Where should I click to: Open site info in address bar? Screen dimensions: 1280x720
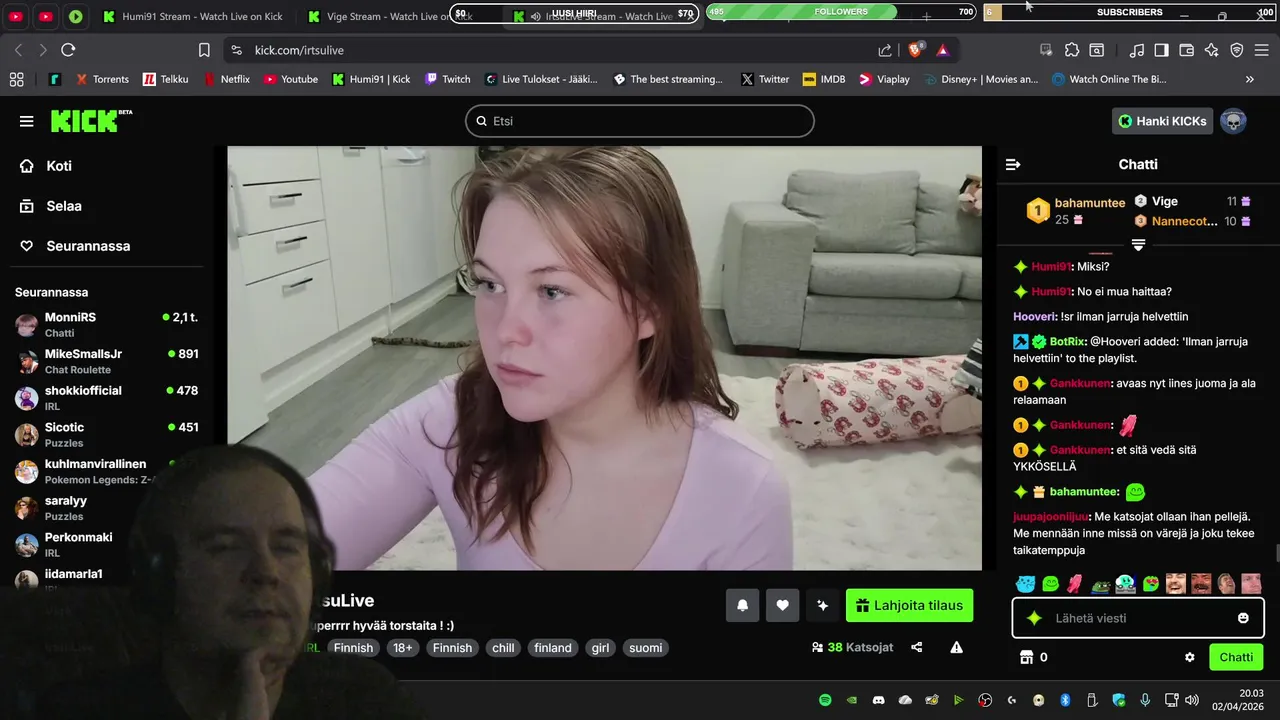pos(236,50)
